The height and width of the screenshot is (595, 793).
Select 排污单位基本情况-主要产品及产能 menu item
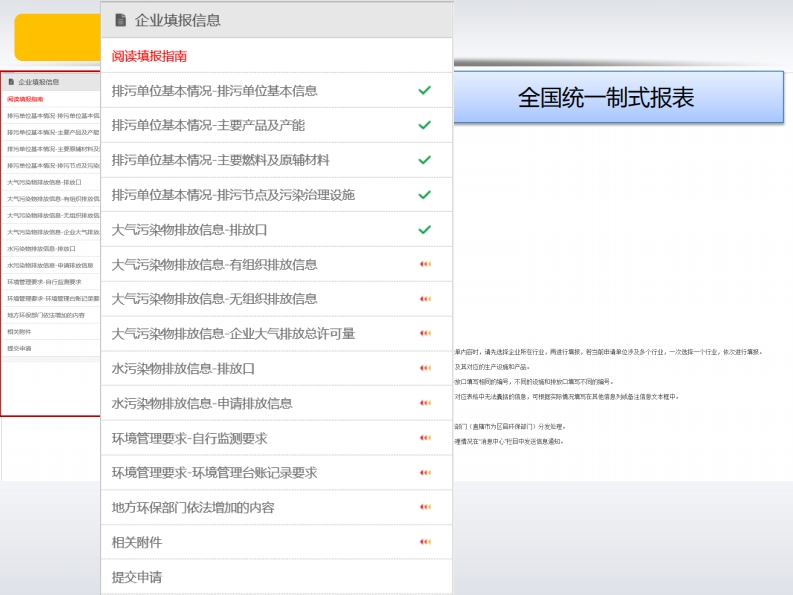(208, 125)
